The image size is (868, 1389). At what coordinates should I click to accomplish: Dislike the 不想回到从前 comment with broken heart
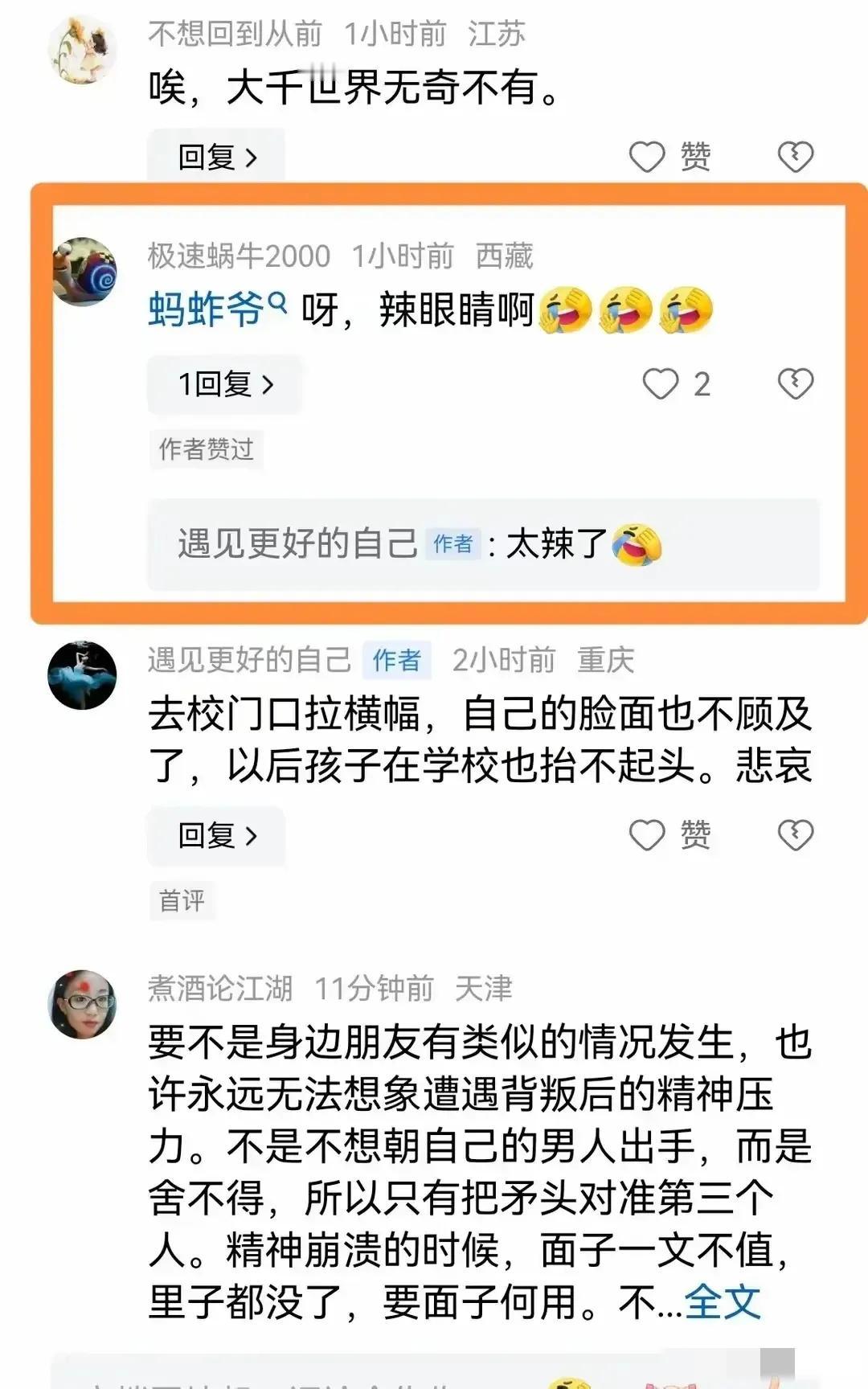click(796, 157)
